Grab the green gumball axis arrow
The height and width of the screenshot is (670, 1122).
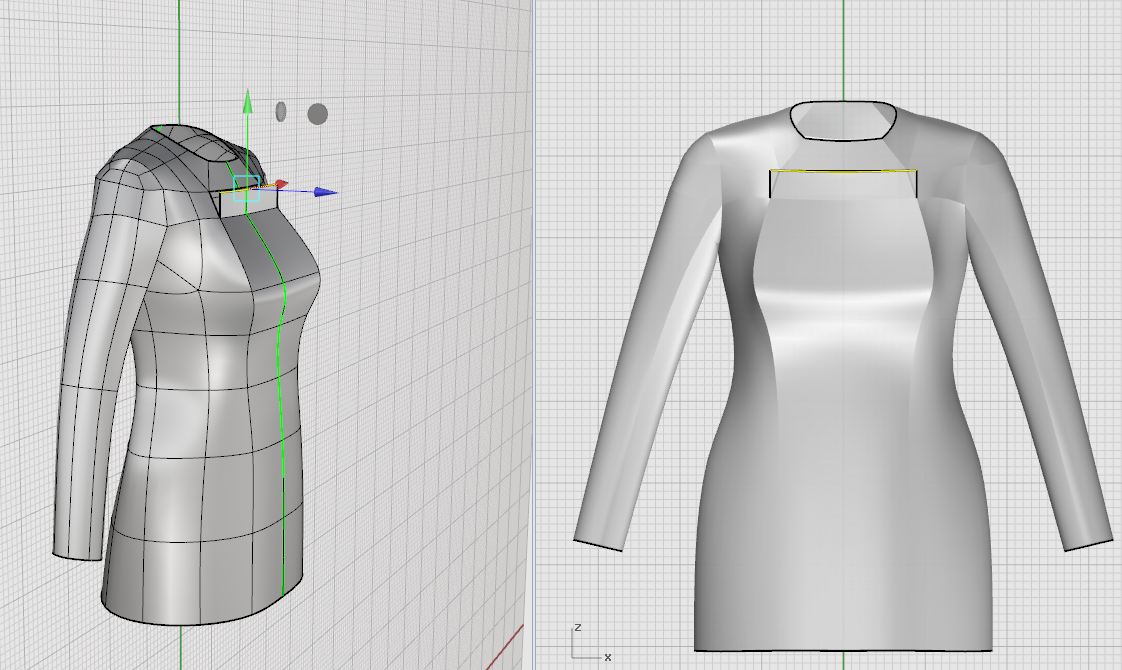coord(248,101)
